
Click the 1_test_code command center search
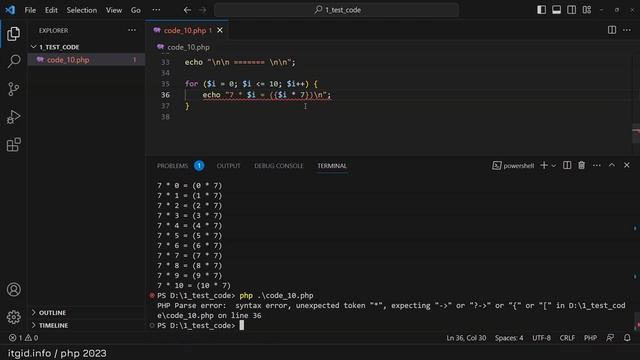tap(337, 10)
